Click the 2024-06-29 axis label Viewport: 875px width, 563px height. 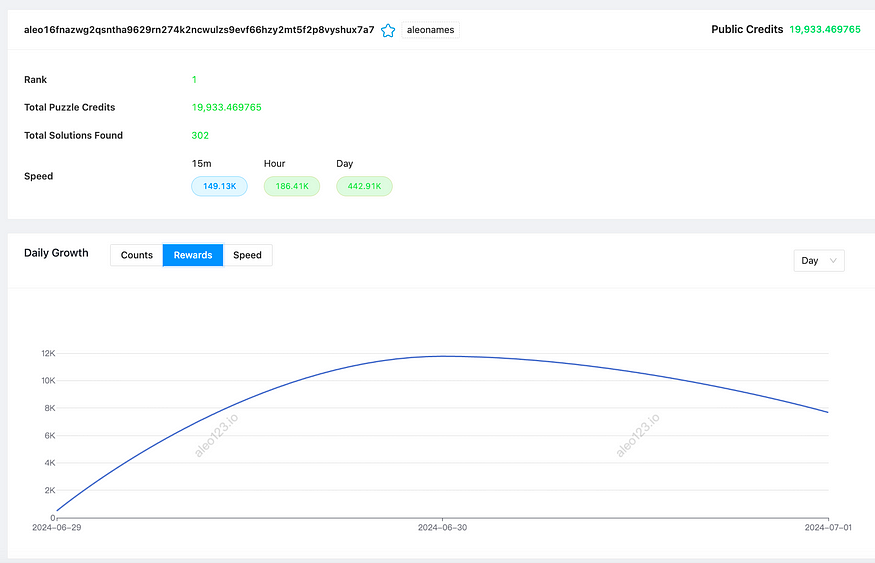tap(56, 527)
